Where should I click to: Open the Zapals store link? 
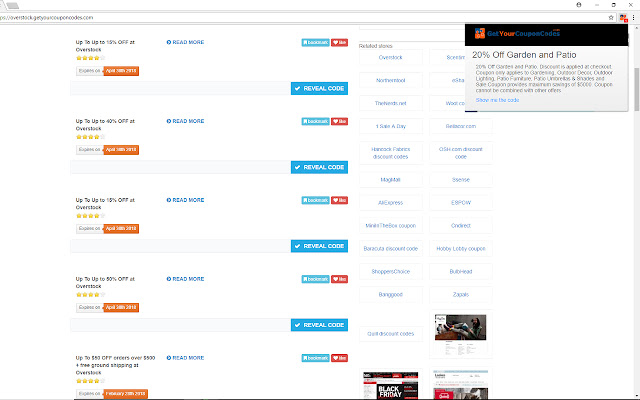pyautogui.click(x=461, y=294)
